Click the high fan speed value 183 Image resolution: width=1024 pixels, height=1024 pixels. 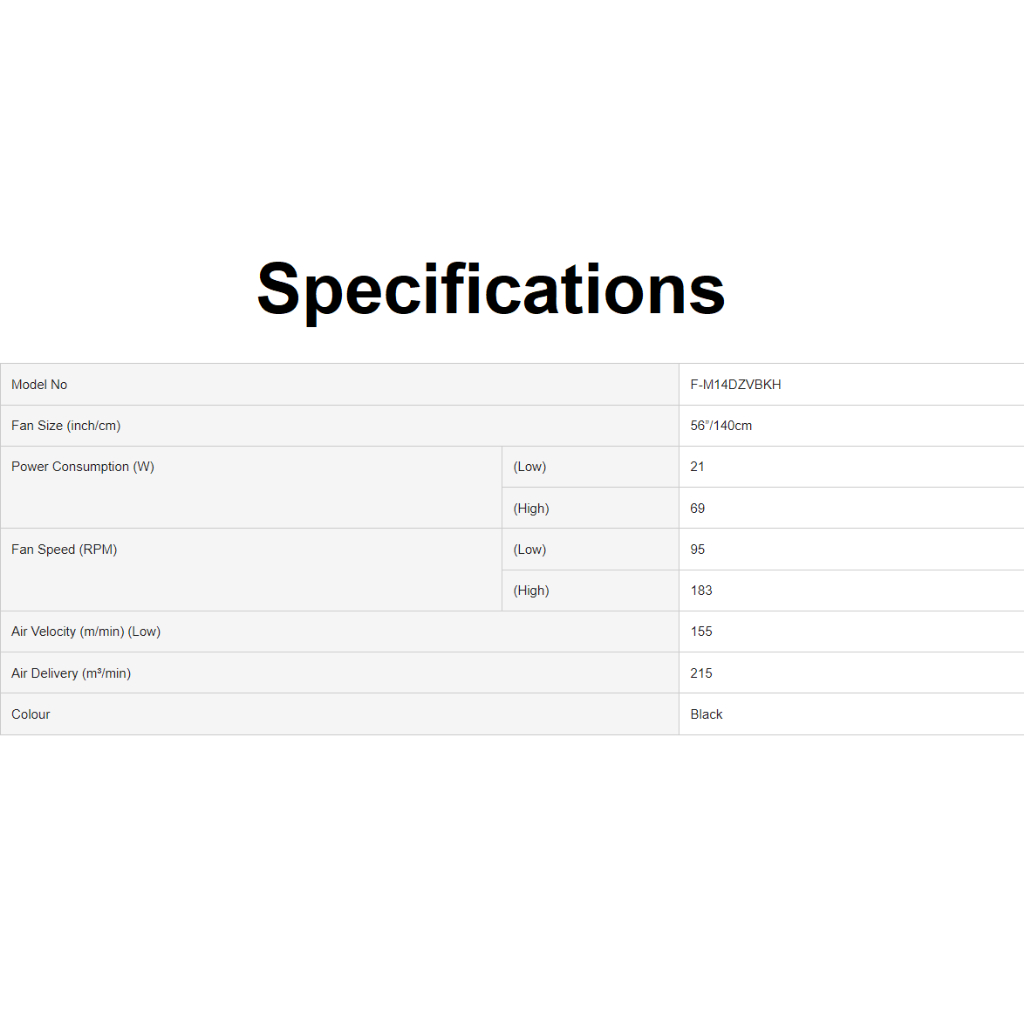coord(702,591)
